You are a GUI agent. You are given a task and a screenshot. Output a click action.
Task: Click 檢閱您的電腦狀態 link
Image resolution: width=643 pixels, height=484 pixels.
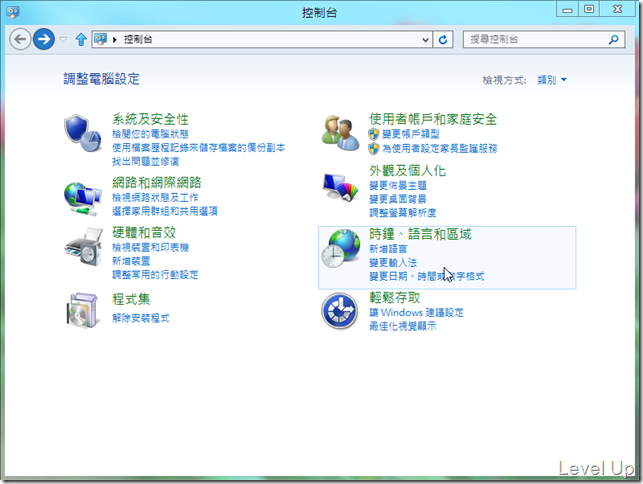150,134
